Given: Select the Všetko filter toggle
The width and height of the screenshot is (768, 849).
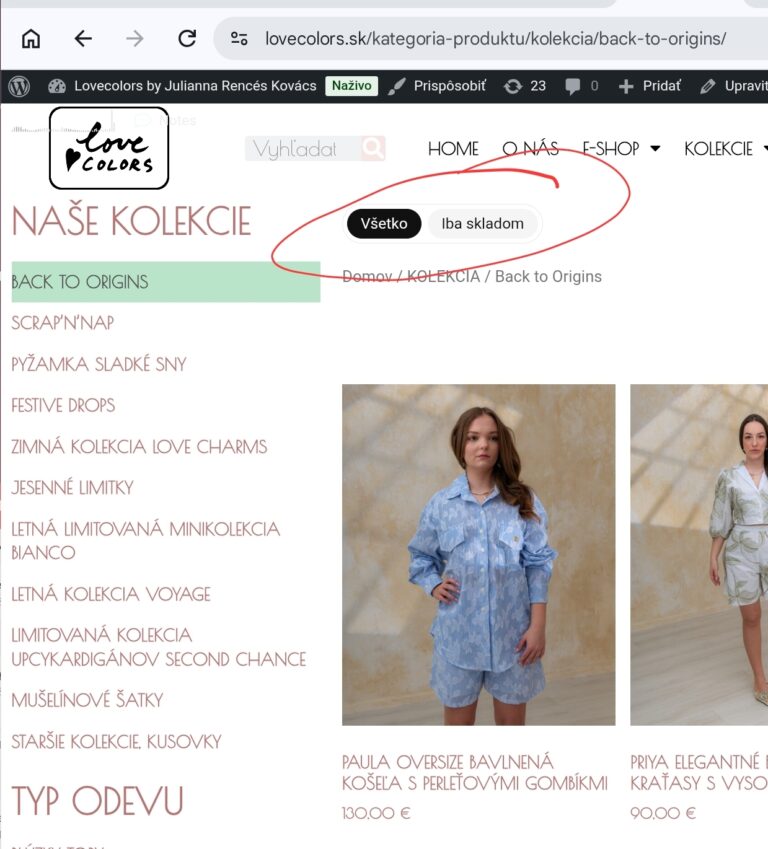Looking at the screenshot, I should 384,224.
